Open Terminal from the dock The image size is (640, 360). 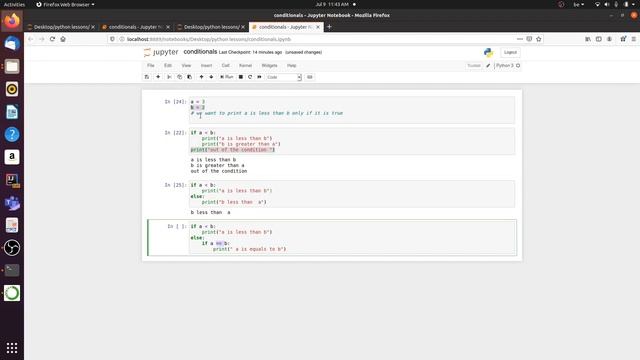point(12,270)
